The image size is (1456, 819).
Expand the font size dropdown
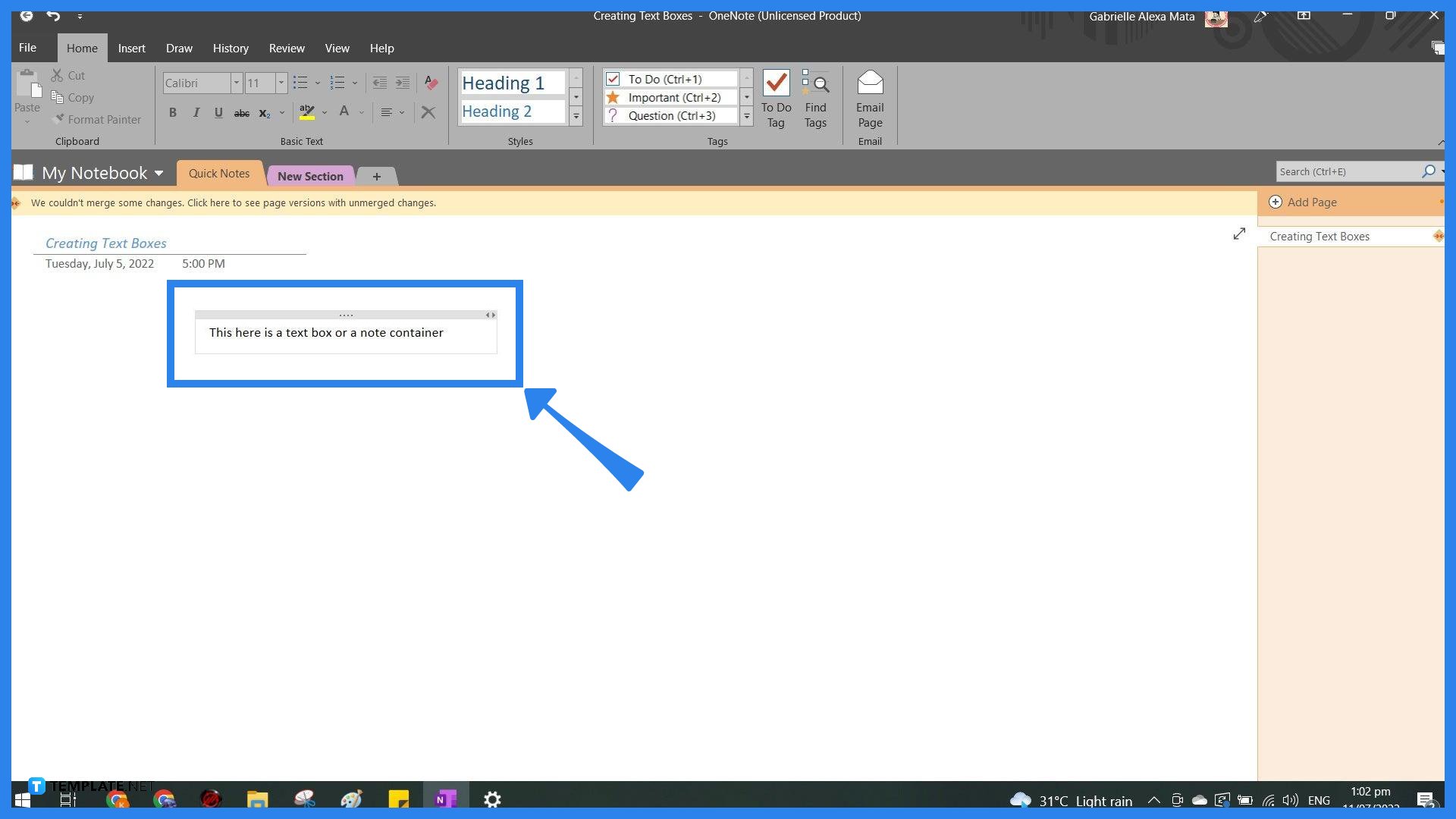[x=279, y=82]
